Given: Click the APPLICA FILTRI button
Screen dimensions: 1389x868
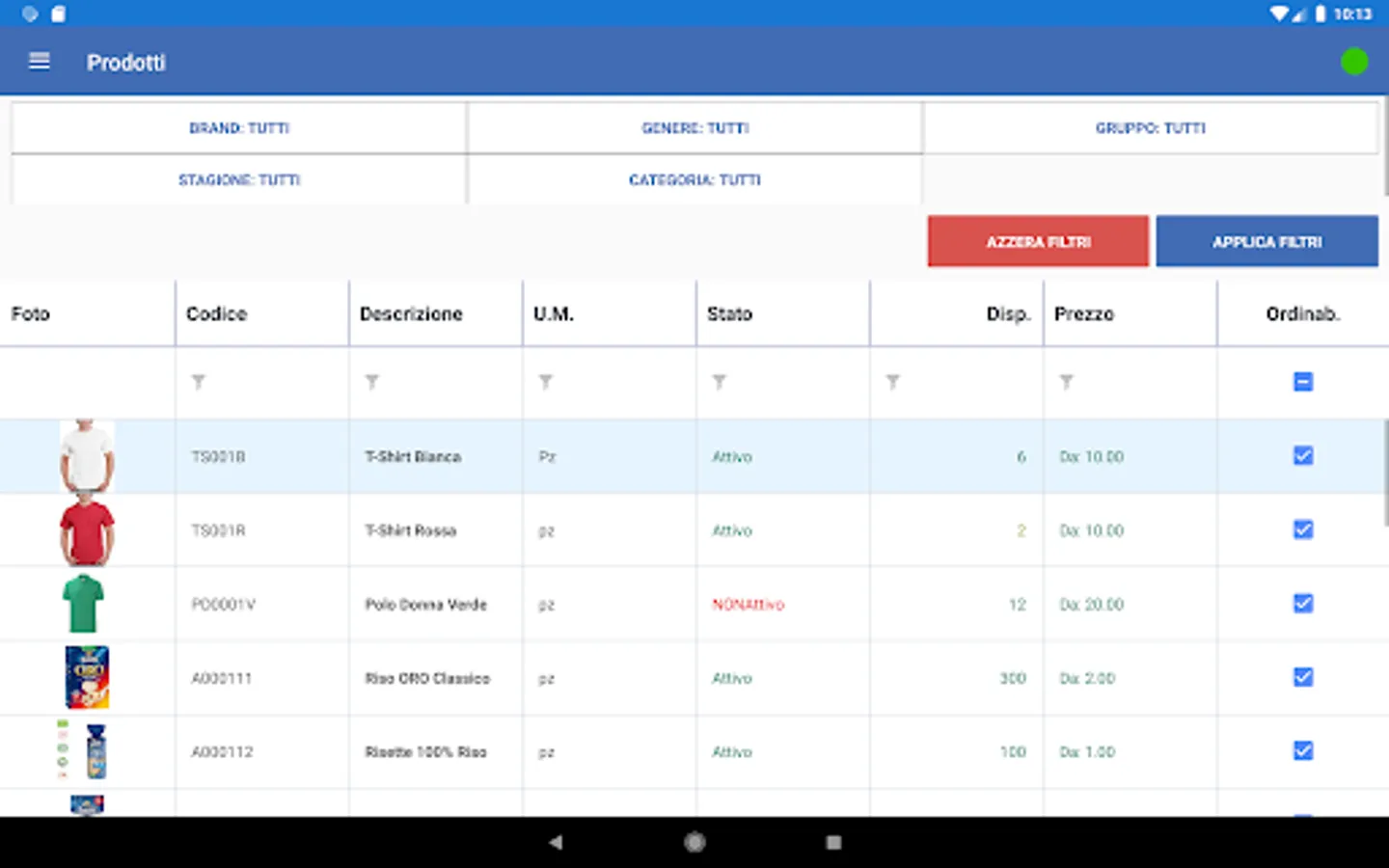Looking at the screenshot, I should pos(1267,241).
